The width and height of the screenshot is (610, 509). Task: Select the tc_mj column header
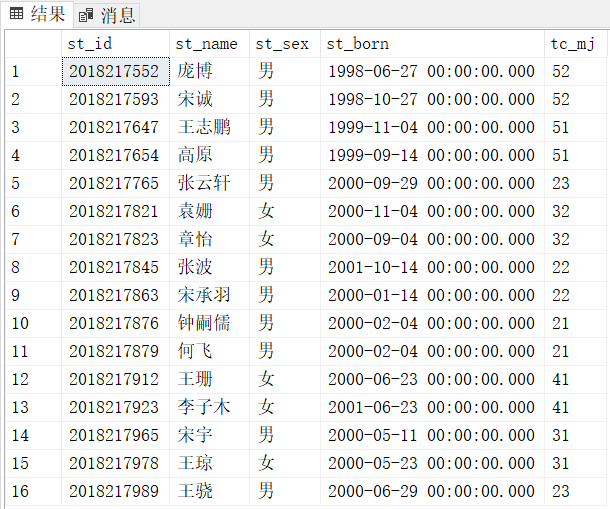(x=576, y=44)
